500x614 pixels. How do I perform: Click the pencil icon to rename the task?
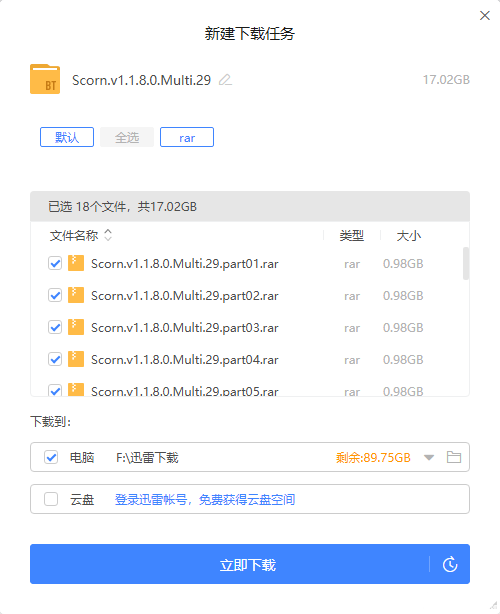[225, 80]
